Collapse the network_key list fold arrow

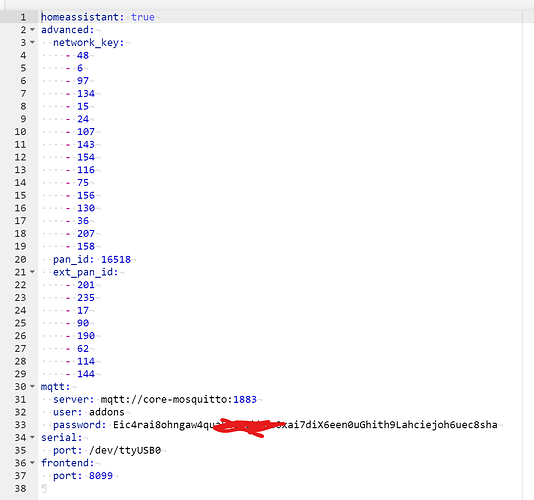pos(32,43)
